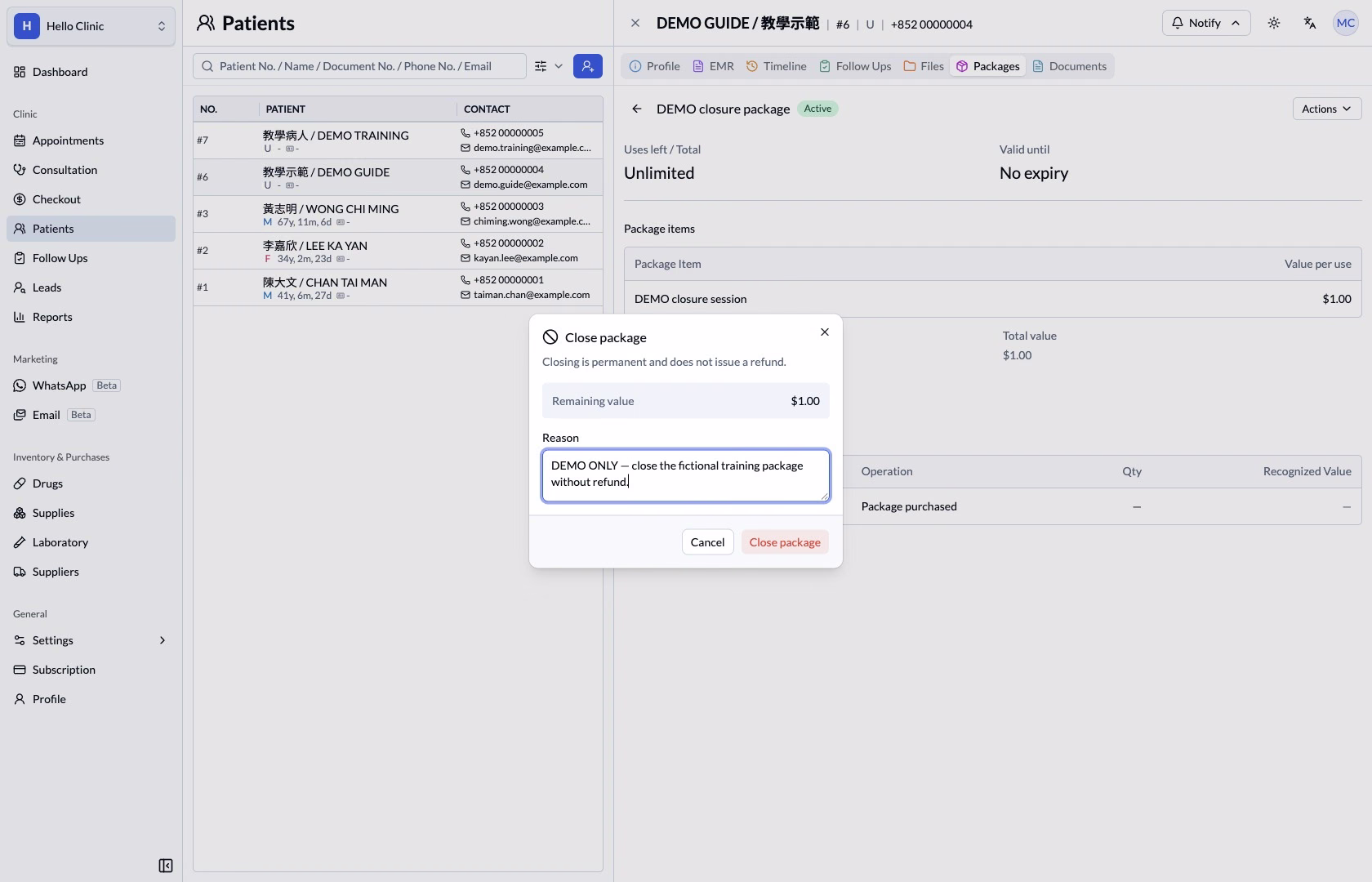1372x882 pixels.
Task: Expand the Settings submenu chevron
Action: pyautogui.click(x=162, y=640)
